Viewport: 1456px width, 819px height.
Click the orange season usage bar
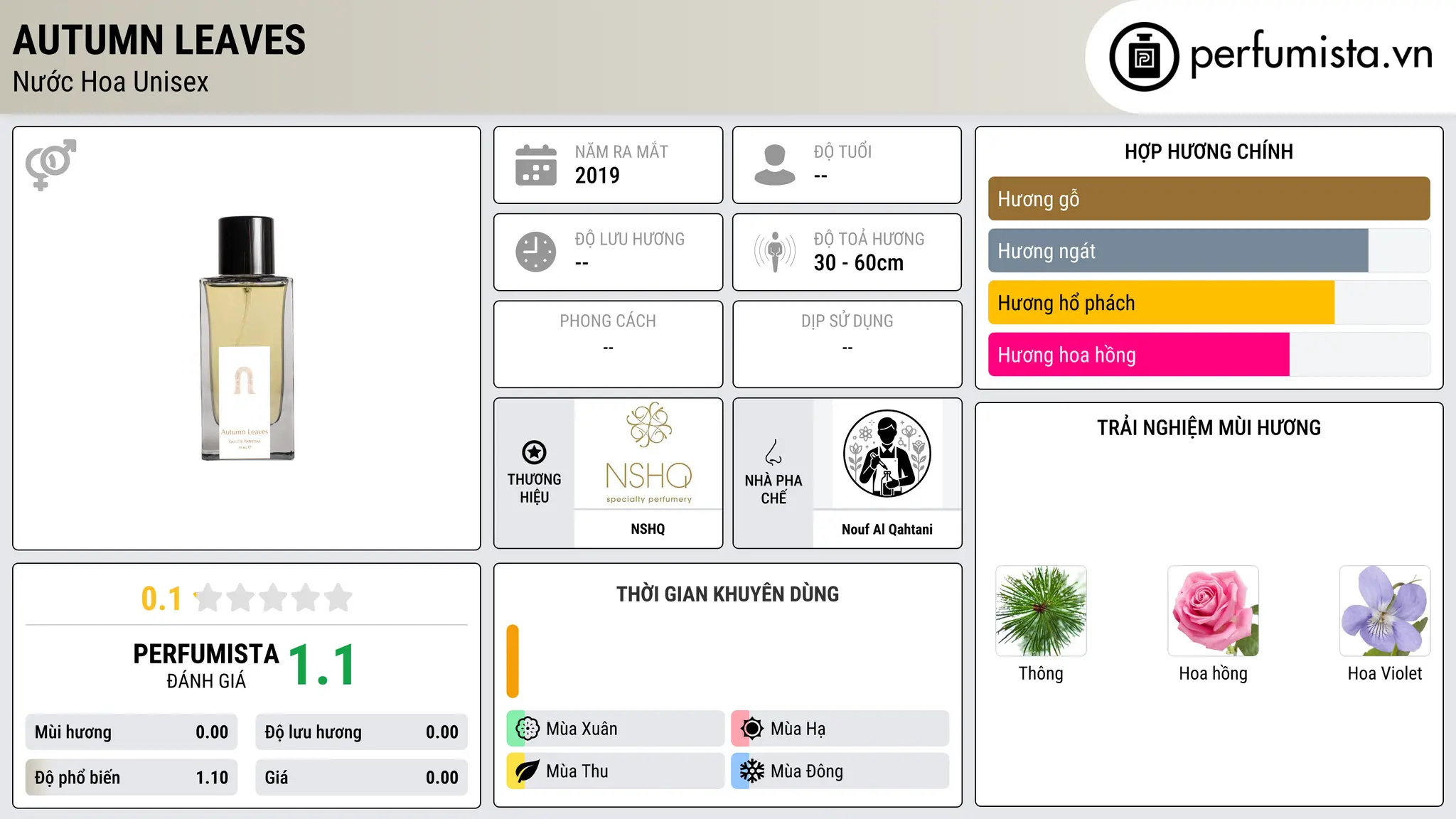click(x=513, y=661)
